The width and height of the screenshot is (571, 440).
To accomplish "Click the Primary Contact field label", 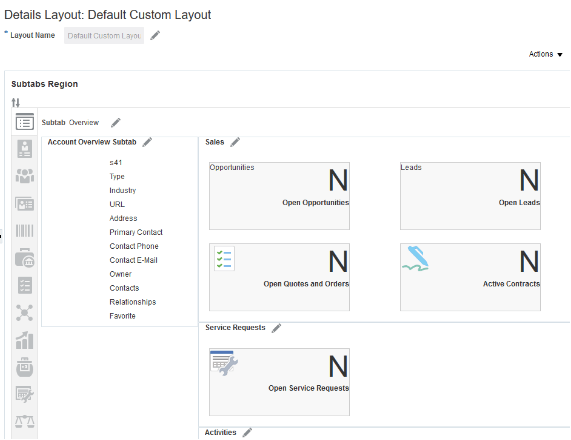I will [x=136, y=232].
